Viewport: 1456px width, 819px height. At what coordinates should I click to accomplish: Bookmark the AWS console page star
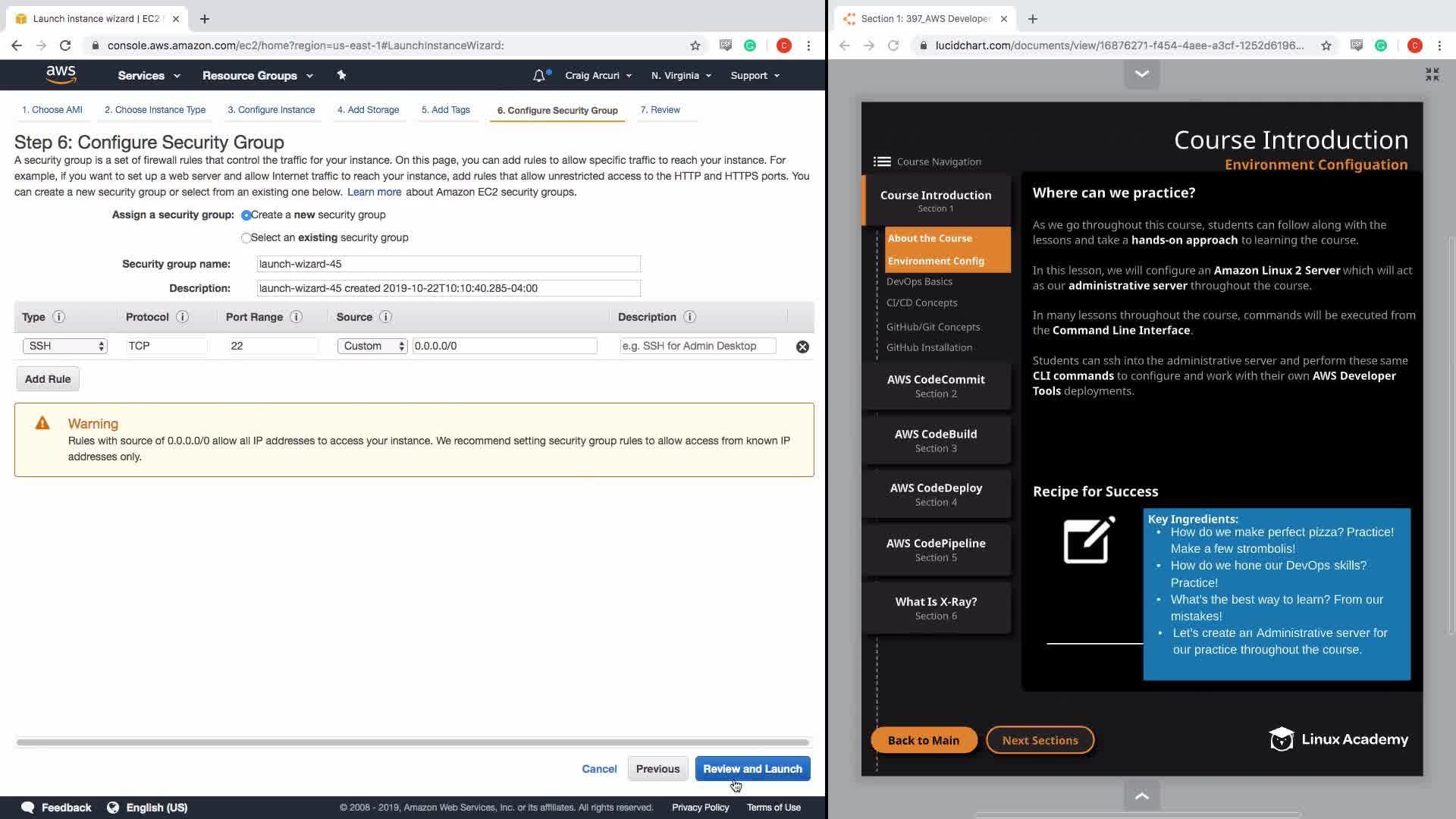pyautogui.click(x=695, y=45)
